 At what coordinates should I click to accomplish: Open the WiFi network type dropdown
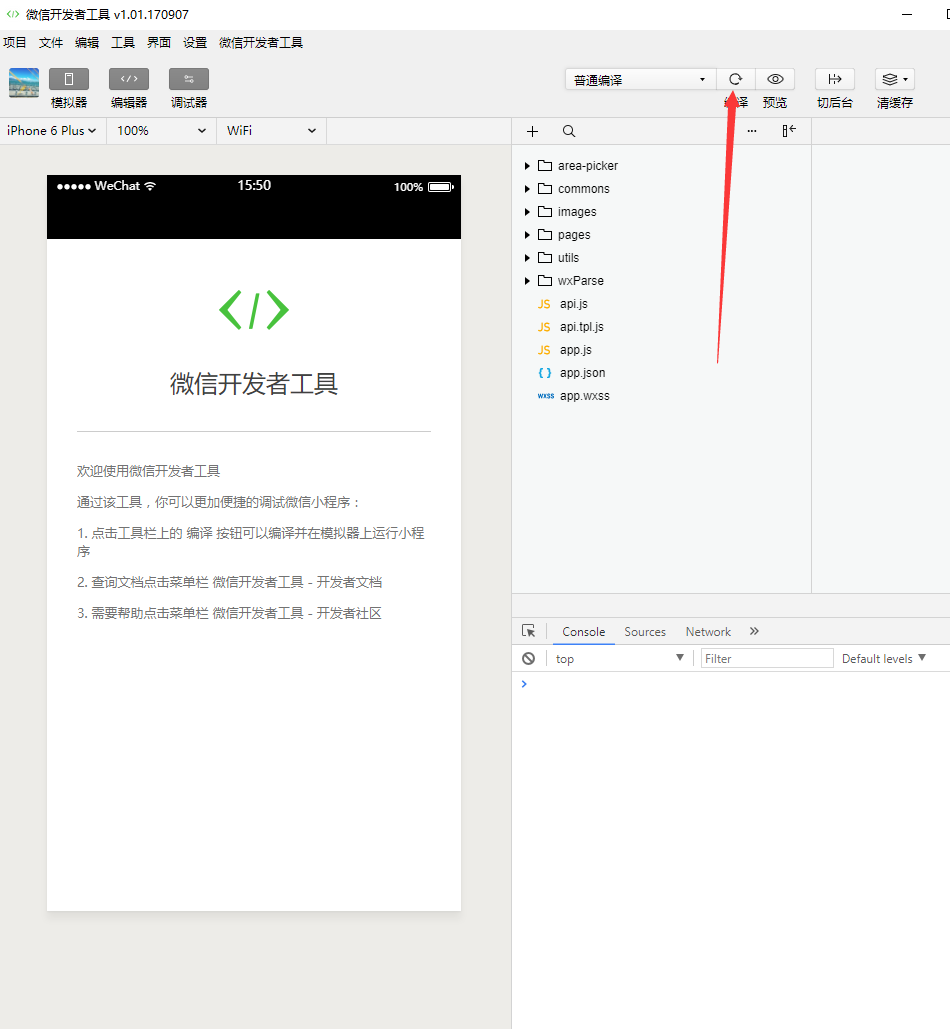click(272, 131)
